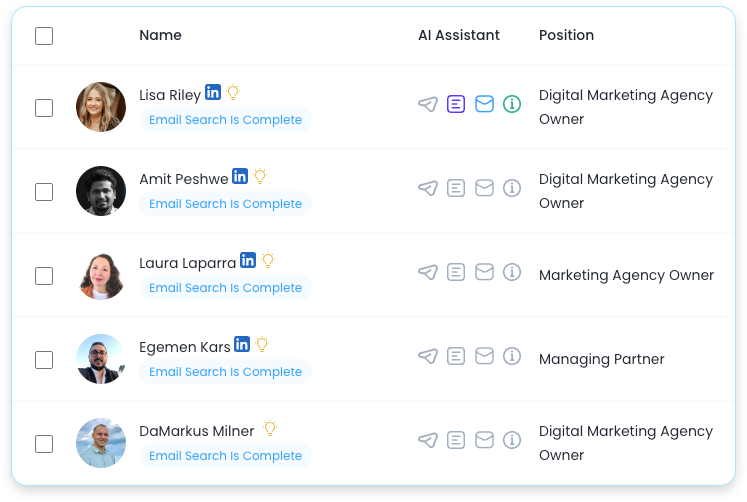
Task: Click the lightbulb icon beside Amit Peshwe
Action: pos(260,176)
